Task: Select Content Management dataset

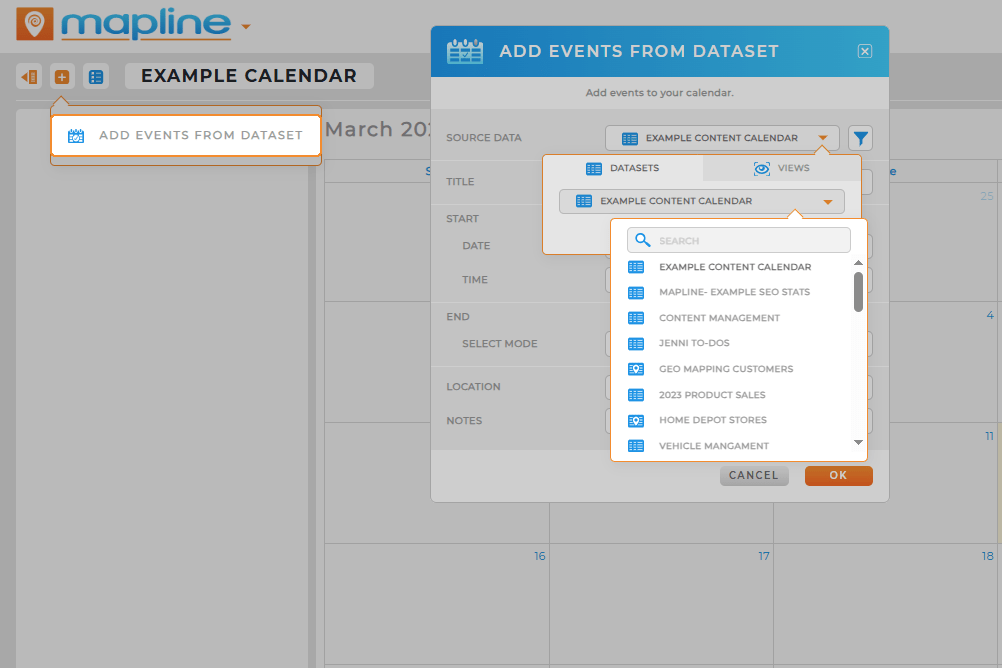Action: click(x=720, y=318)
